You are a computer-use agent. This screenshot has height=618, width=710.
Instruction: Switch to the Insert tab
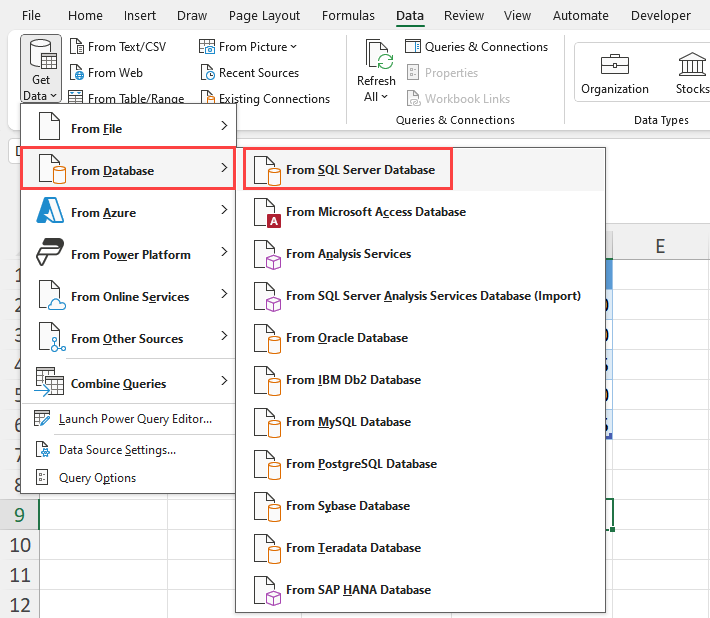pyautogui.click(x=139, y=15)
